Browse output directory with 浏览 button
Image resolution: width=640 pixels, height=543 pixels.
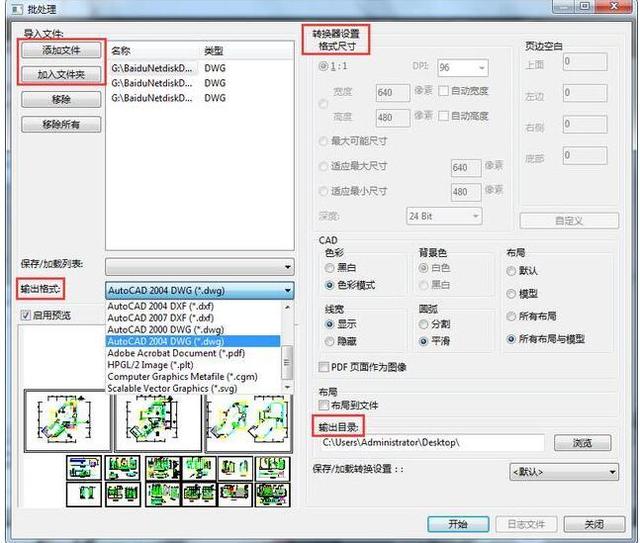click(582, 443)
